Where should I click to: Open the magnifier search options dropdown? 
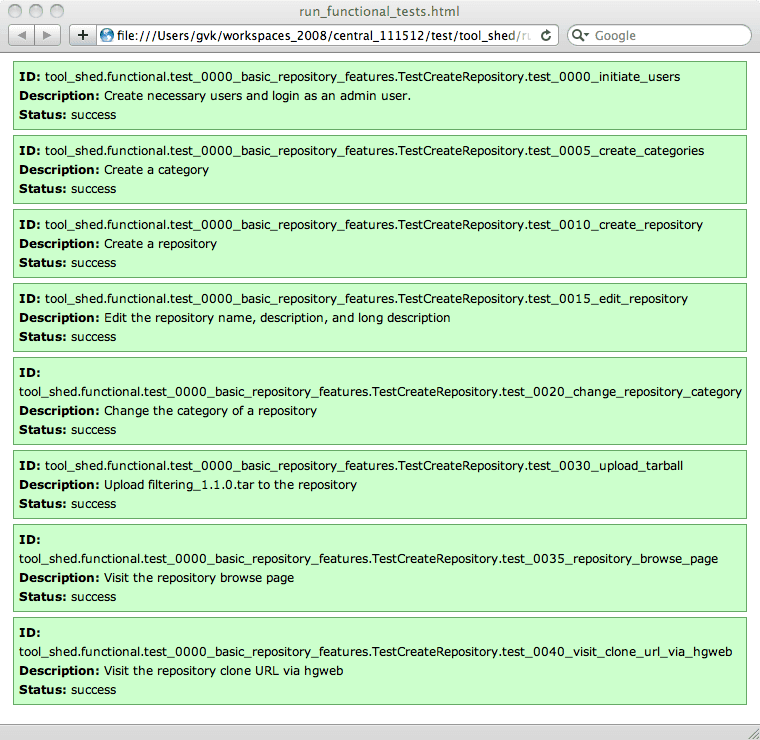(580, 35)
